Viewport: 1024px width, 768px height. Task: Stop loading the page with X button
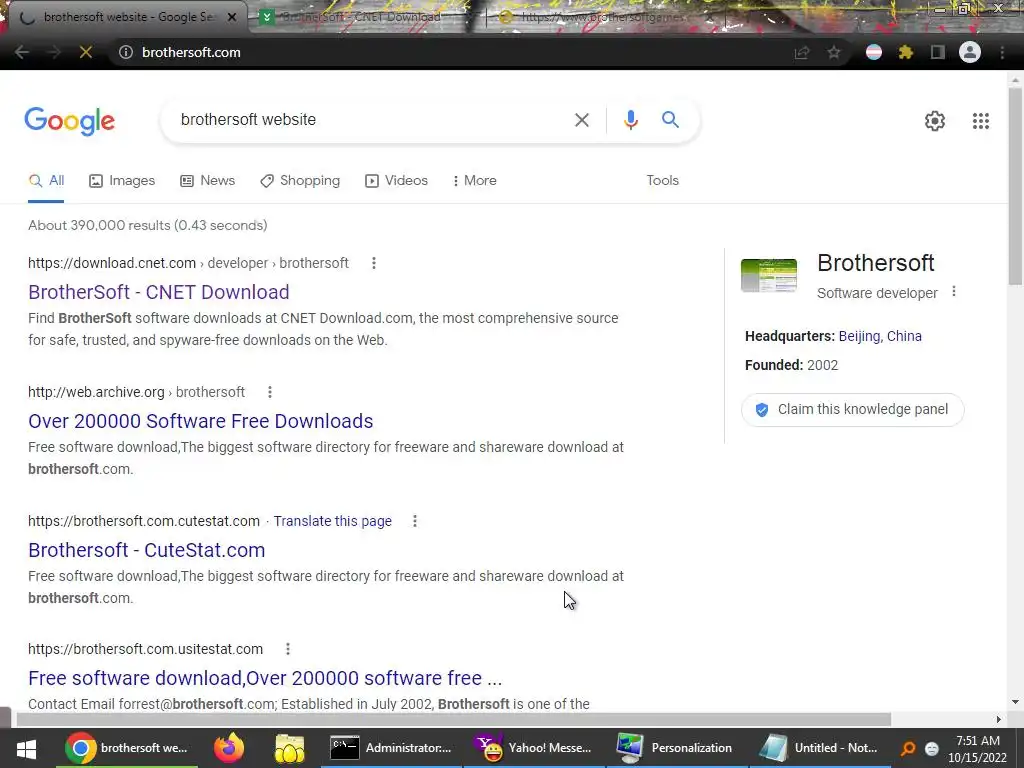coord(86,52)
